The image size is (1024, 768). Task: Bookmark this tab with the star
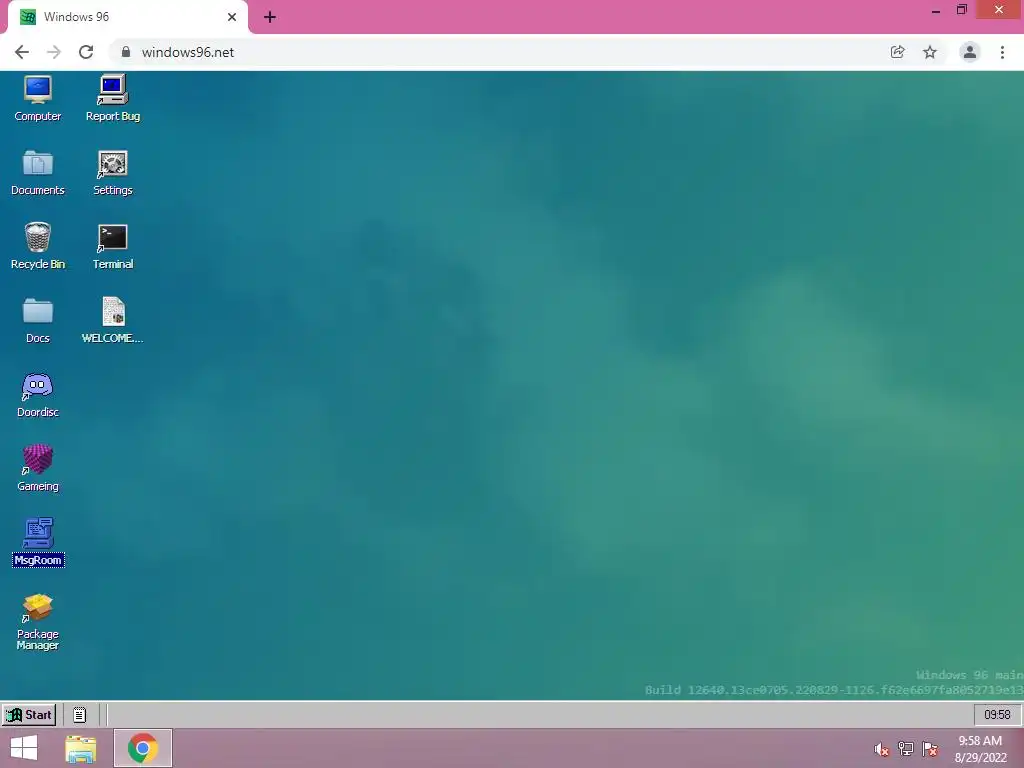point(930,52)
